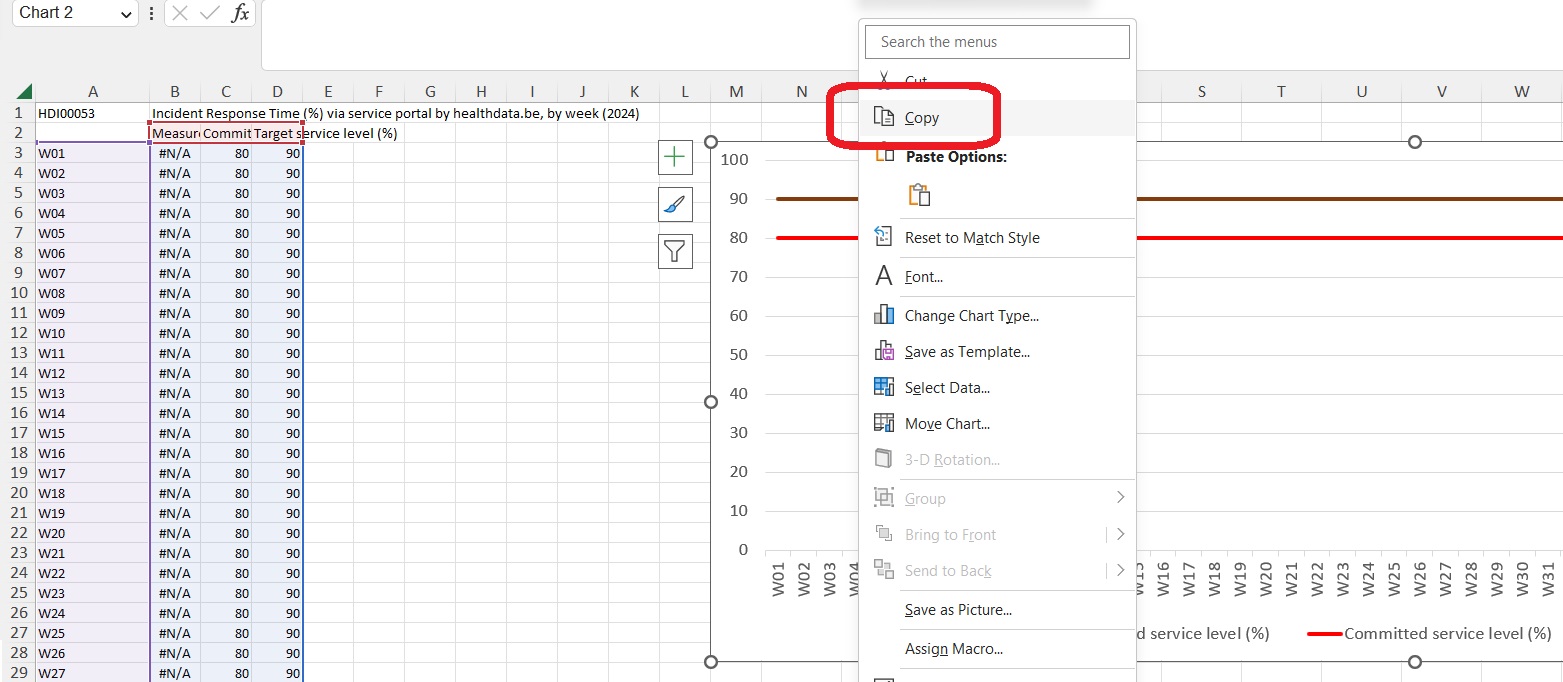Click Reset to Match Style option
This screenshot has height=682, width=1563.
click(971, 238)
